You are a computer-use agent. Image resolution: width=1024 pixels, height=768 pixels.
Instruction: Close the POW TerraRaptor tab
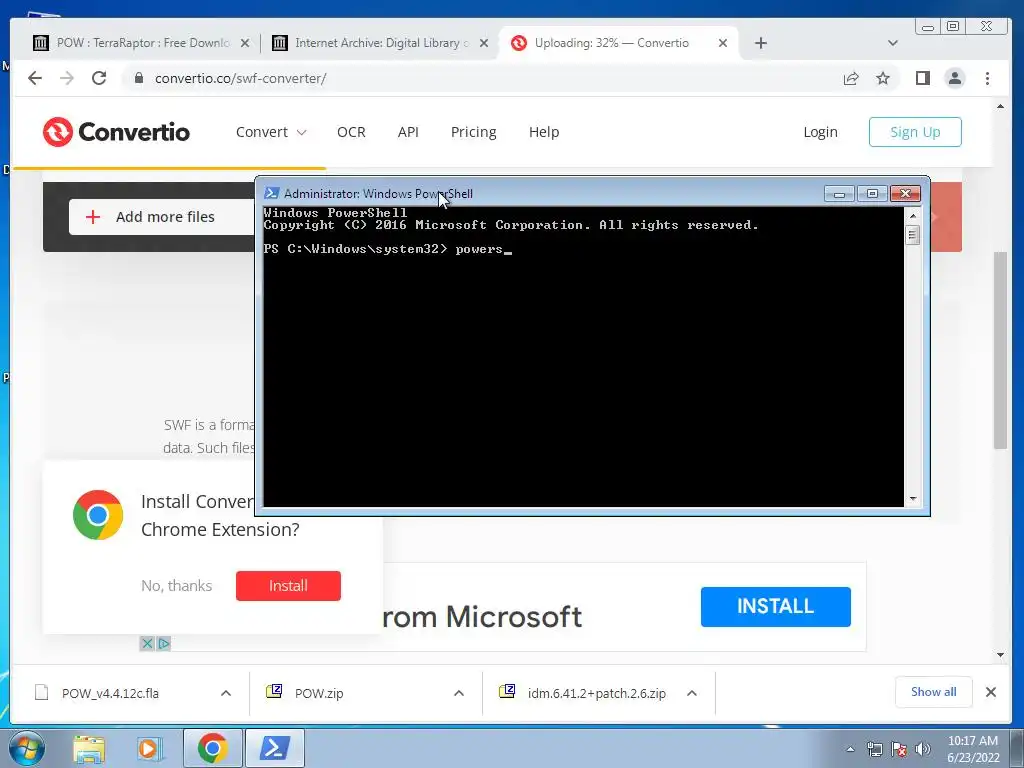coord(245,43)
